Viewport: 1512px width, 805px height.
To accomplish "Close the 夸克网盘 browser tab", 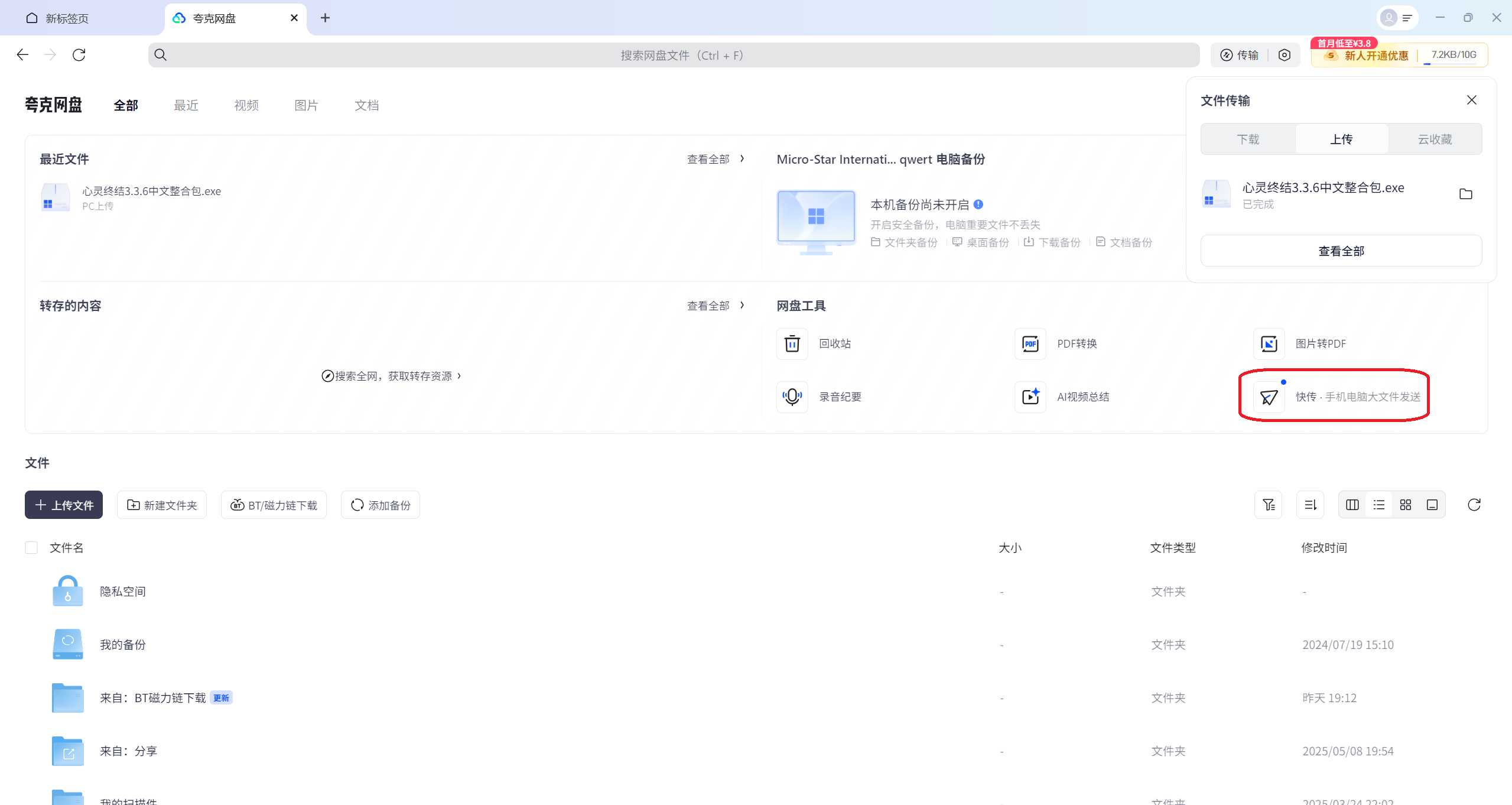I will 294,18.
